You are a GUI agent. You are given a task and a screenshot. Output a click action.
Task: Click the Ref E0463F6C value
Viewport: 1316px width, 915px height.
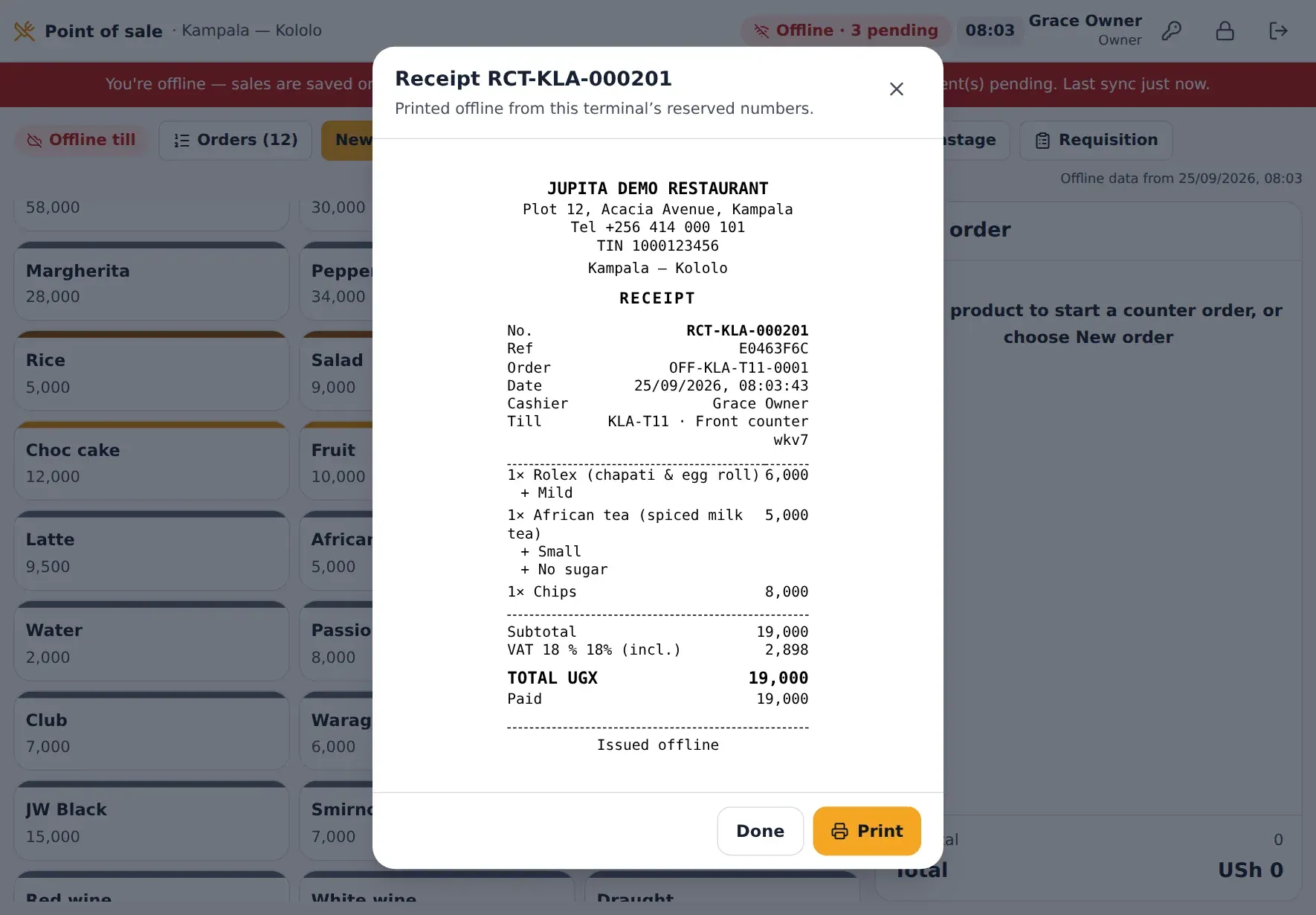[773, 348]
